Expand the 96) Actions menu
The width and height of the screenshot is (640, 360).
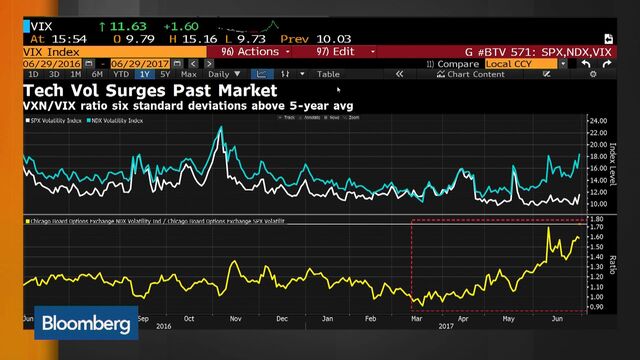(255, 52)
